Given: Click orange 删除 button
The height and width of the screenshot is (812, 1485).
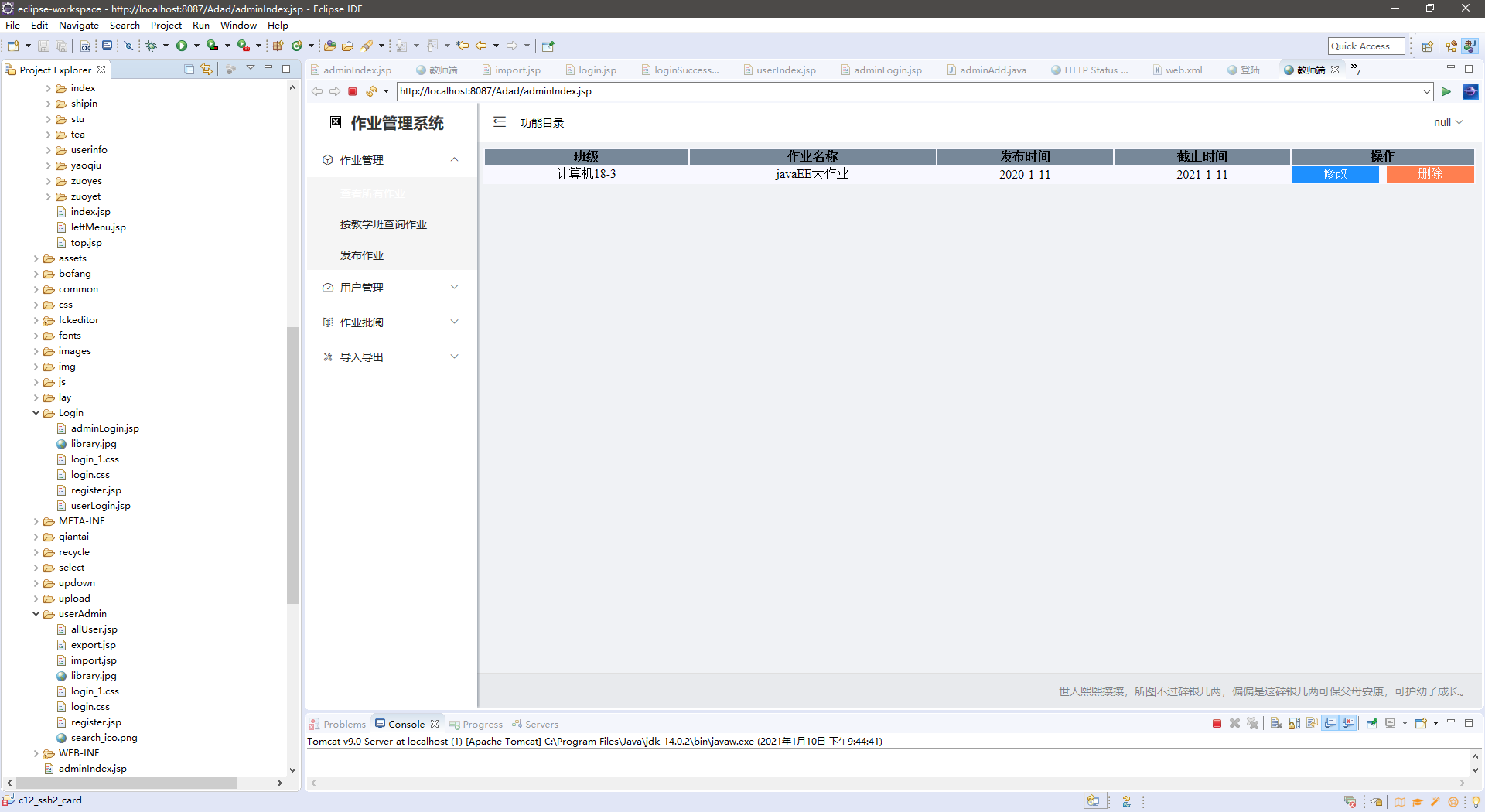Looking at the screenshot, I should pyautogui.click(x=1430, y=174).
